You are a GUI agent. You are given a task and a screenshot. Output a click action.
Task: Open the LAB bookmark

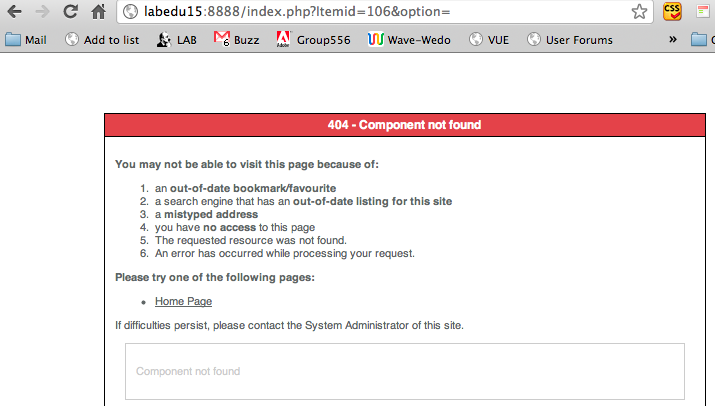coord(176,40)
